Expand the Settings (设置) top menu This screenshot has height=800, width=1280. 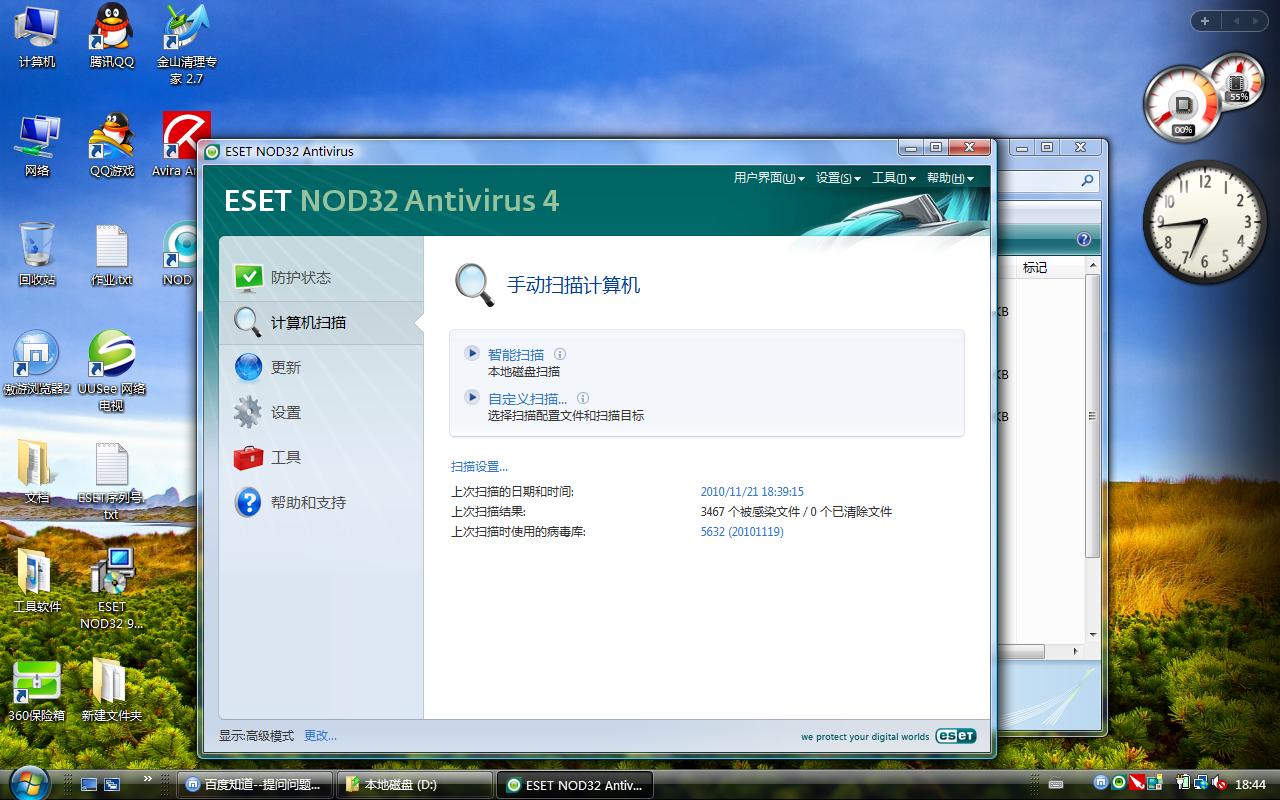(838, 178)
